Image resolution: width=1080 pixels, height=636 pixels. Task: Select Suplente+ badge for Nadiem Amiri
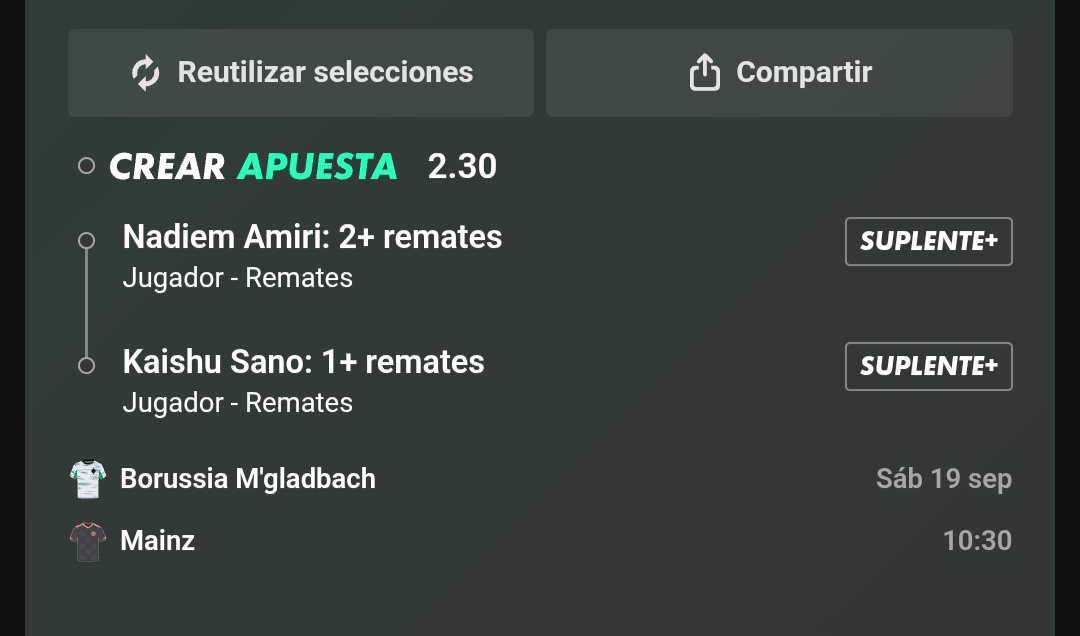(928, 241)
